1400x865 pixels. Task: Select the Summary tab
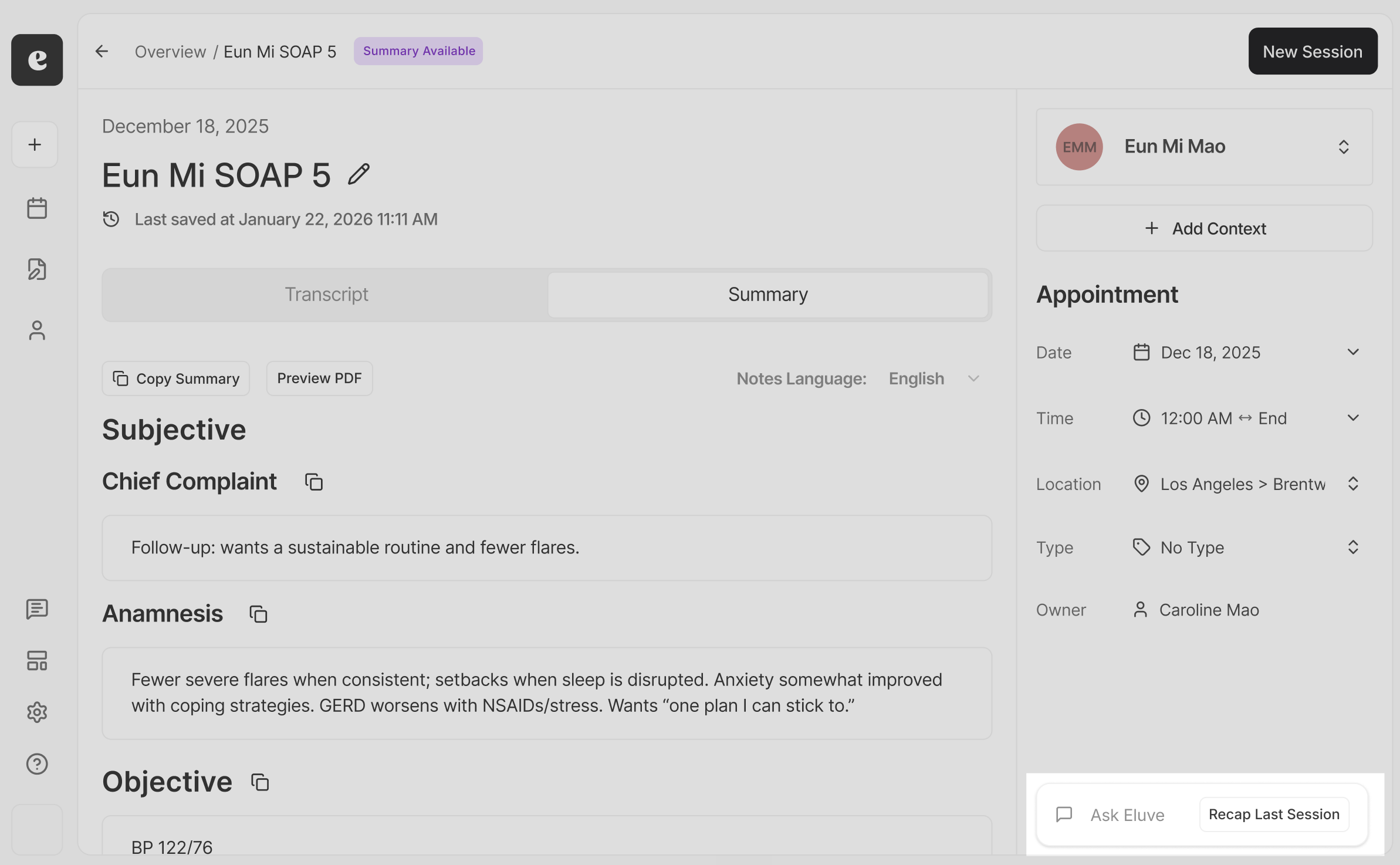pyautogui.click(x=768, y=295)
